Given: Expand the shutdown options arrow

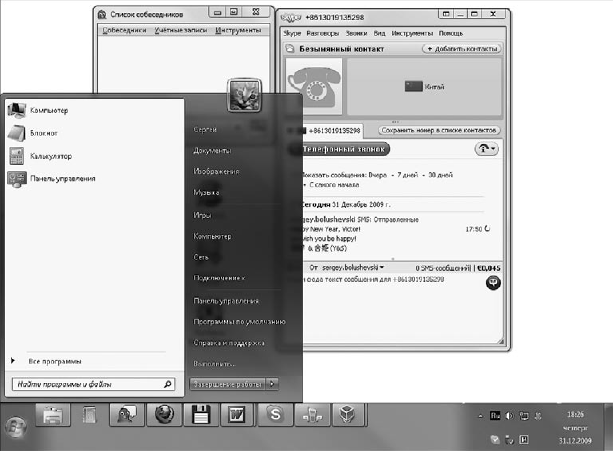Looking at the screenshot, I should point(273,383).
